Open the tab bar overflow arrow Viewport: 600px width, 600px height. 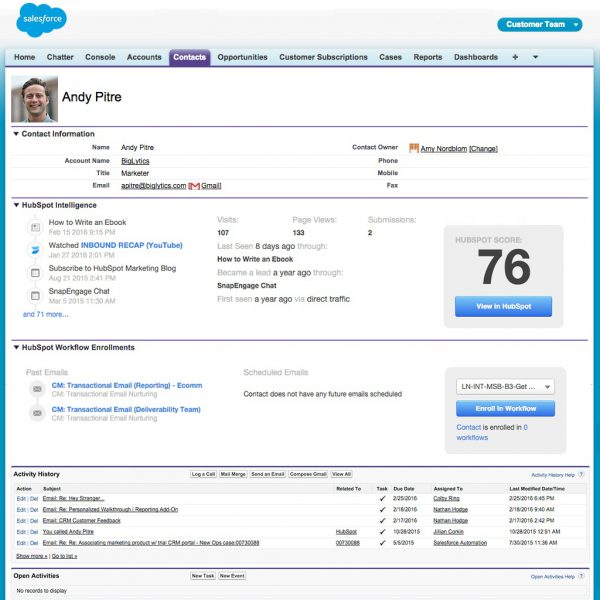click(x=535, y=57)
